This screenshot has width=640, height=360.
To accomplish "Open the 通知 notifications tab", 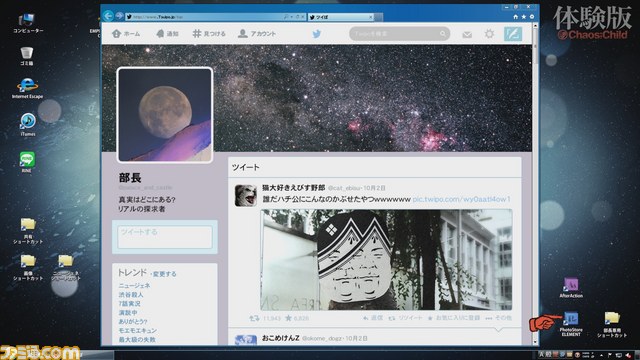I will (x=167, y=34).
